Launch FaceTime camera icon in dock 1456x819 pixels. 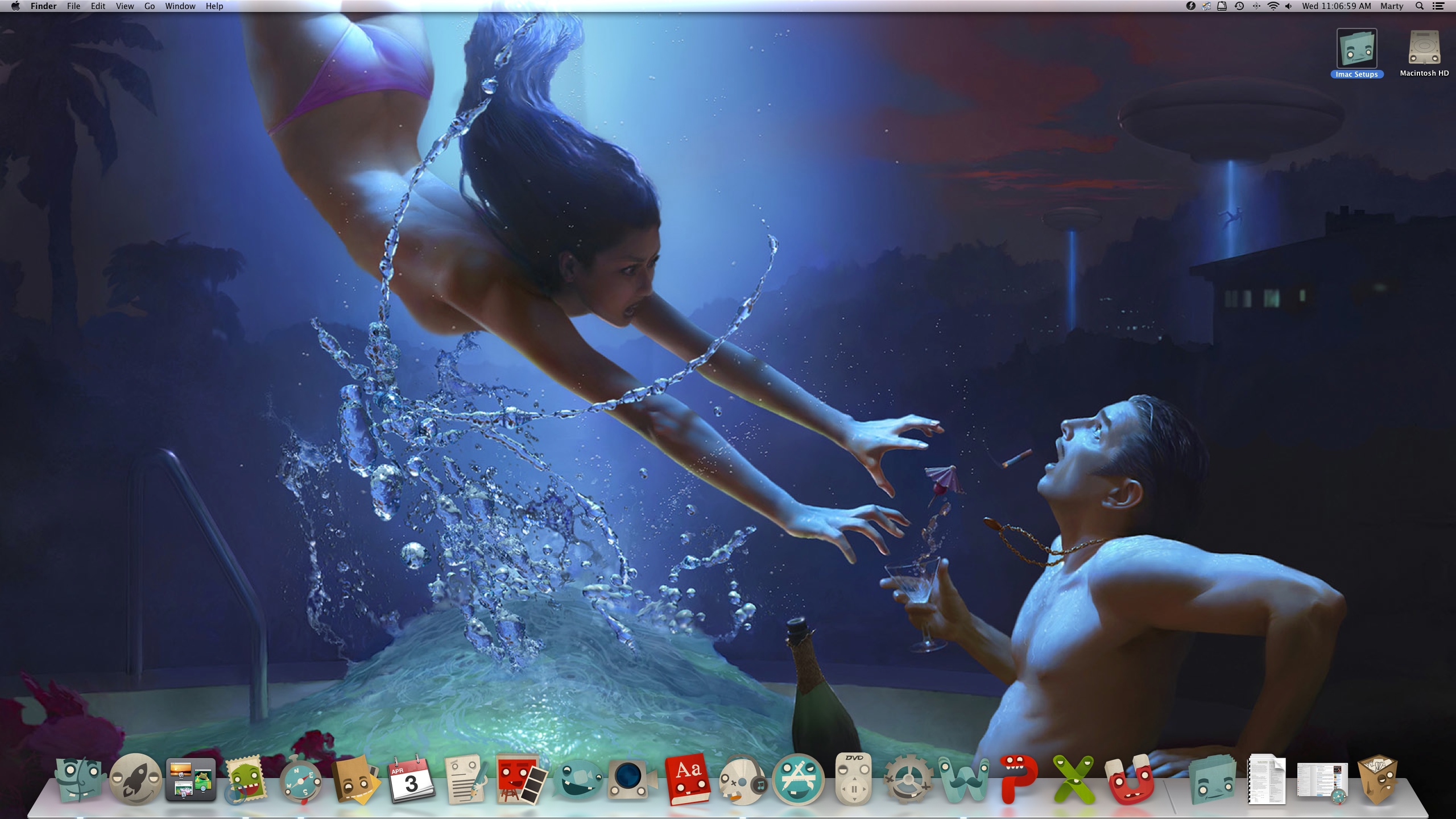pos(632,779)
